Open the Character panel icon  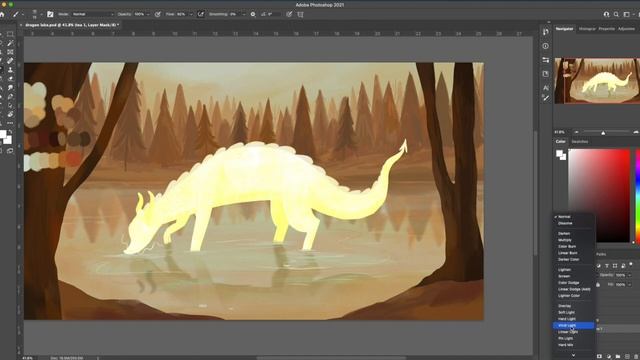tap(546, 88)
